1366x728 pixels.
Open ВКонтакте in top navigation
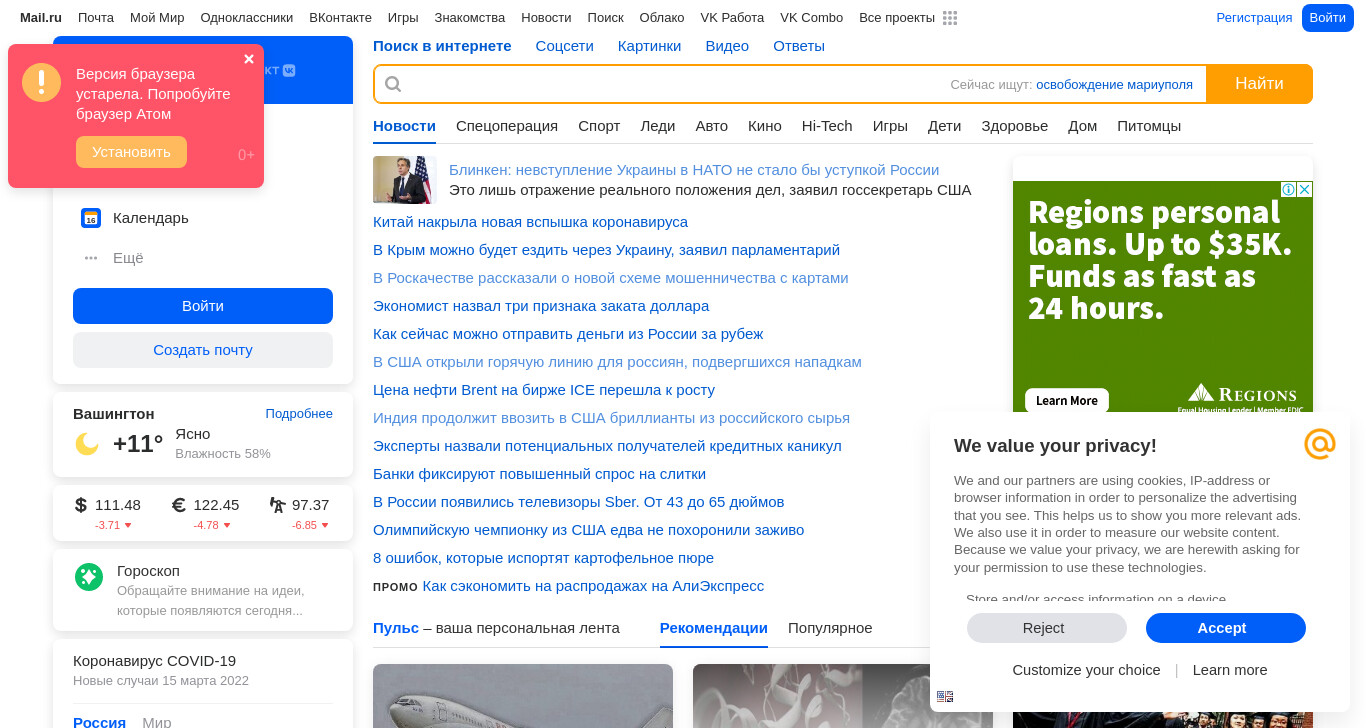pos(340,18)
